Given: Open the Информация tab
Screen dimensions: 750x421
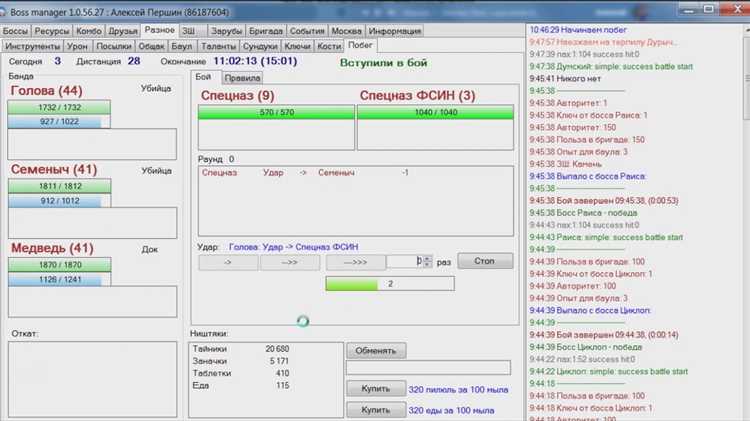Looking at the screenshot, I should (x=394, y=31).
